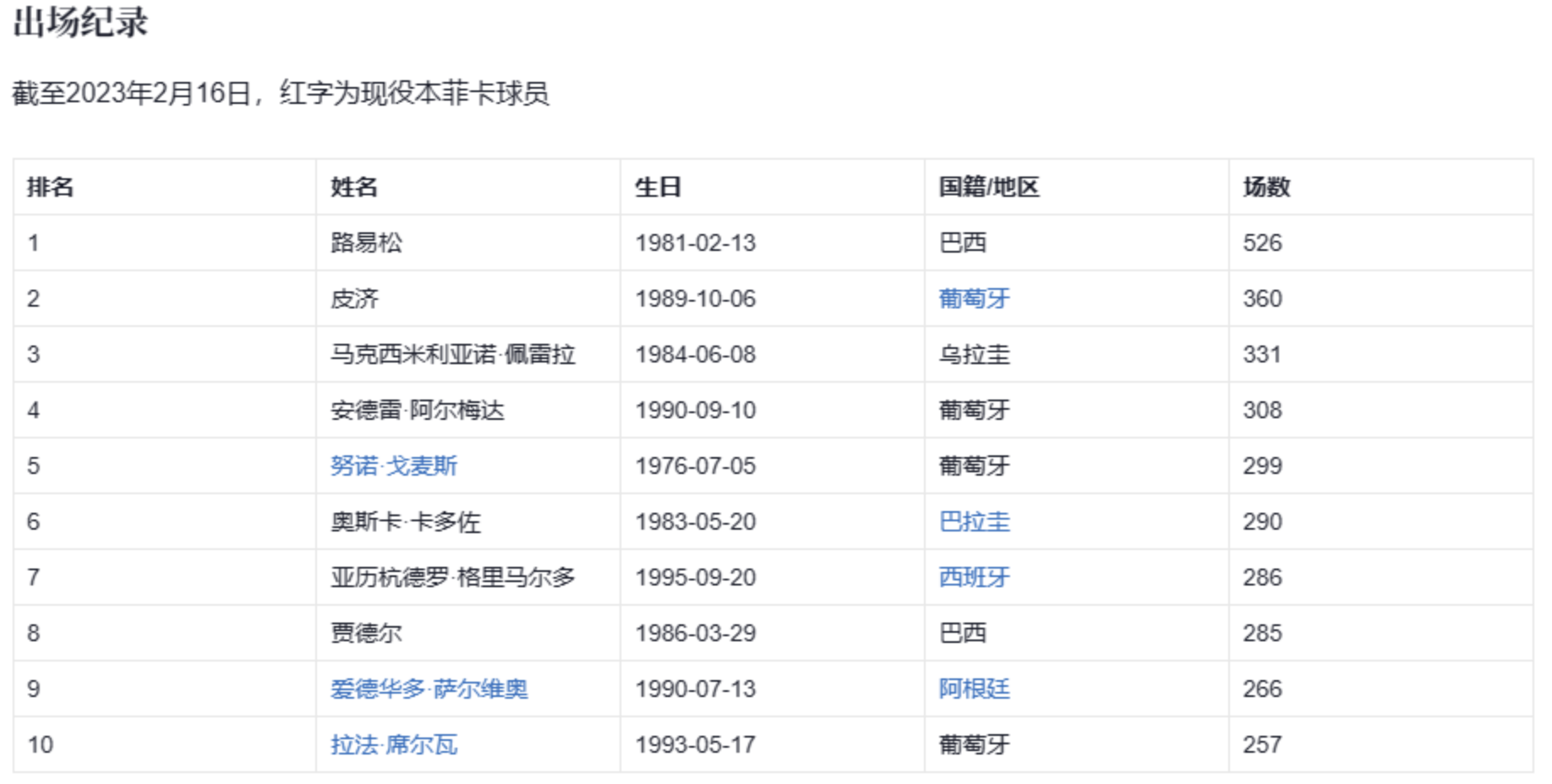Click the 乌拉圭 nationality cell
Screen dimensions: 1552x784
[x=975, y=354]
